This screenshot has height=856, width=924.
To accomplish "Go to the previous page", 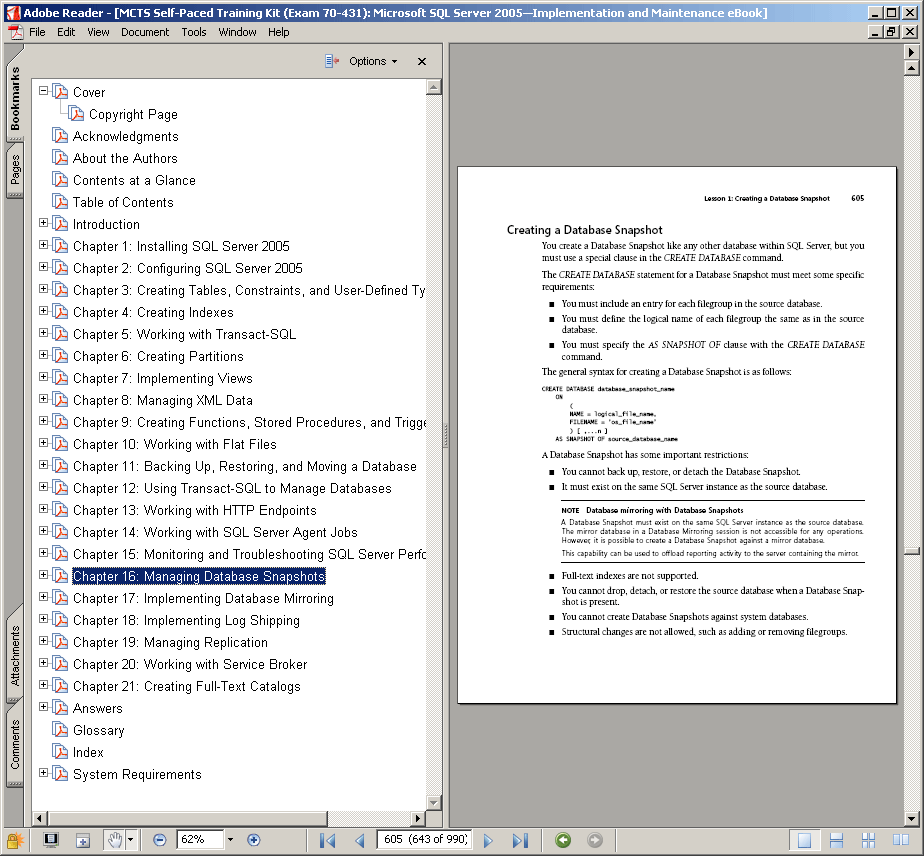I will click(x=359, y=840).
